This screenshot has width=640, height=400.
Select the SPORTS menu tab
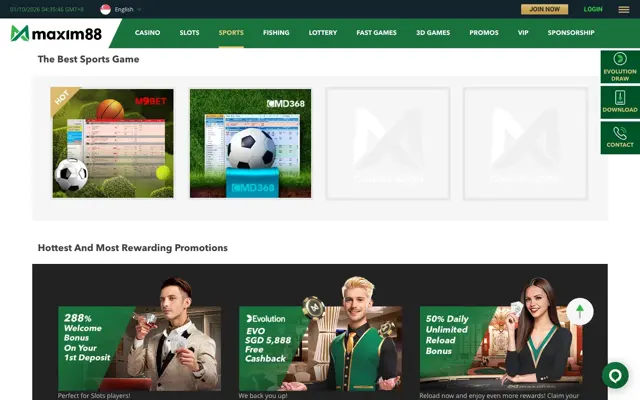(x=231, y=33)
